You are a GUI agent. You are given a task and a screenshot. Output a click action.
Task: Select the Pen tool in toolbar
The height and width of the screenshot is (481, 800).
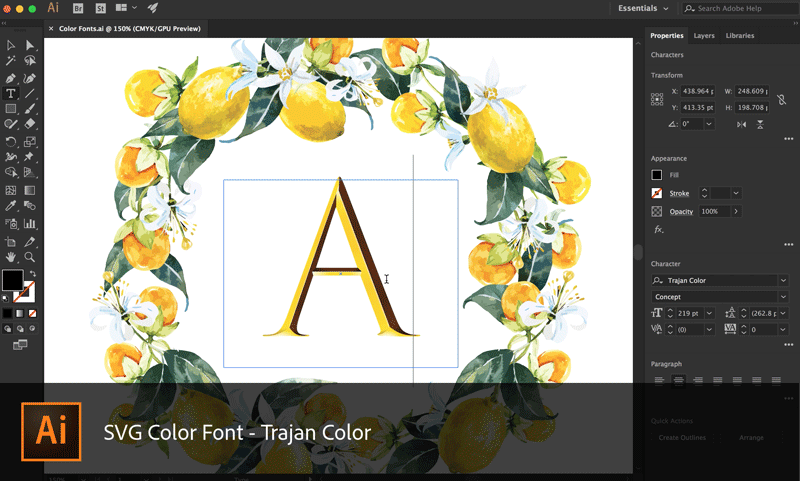tap(11, 77)
